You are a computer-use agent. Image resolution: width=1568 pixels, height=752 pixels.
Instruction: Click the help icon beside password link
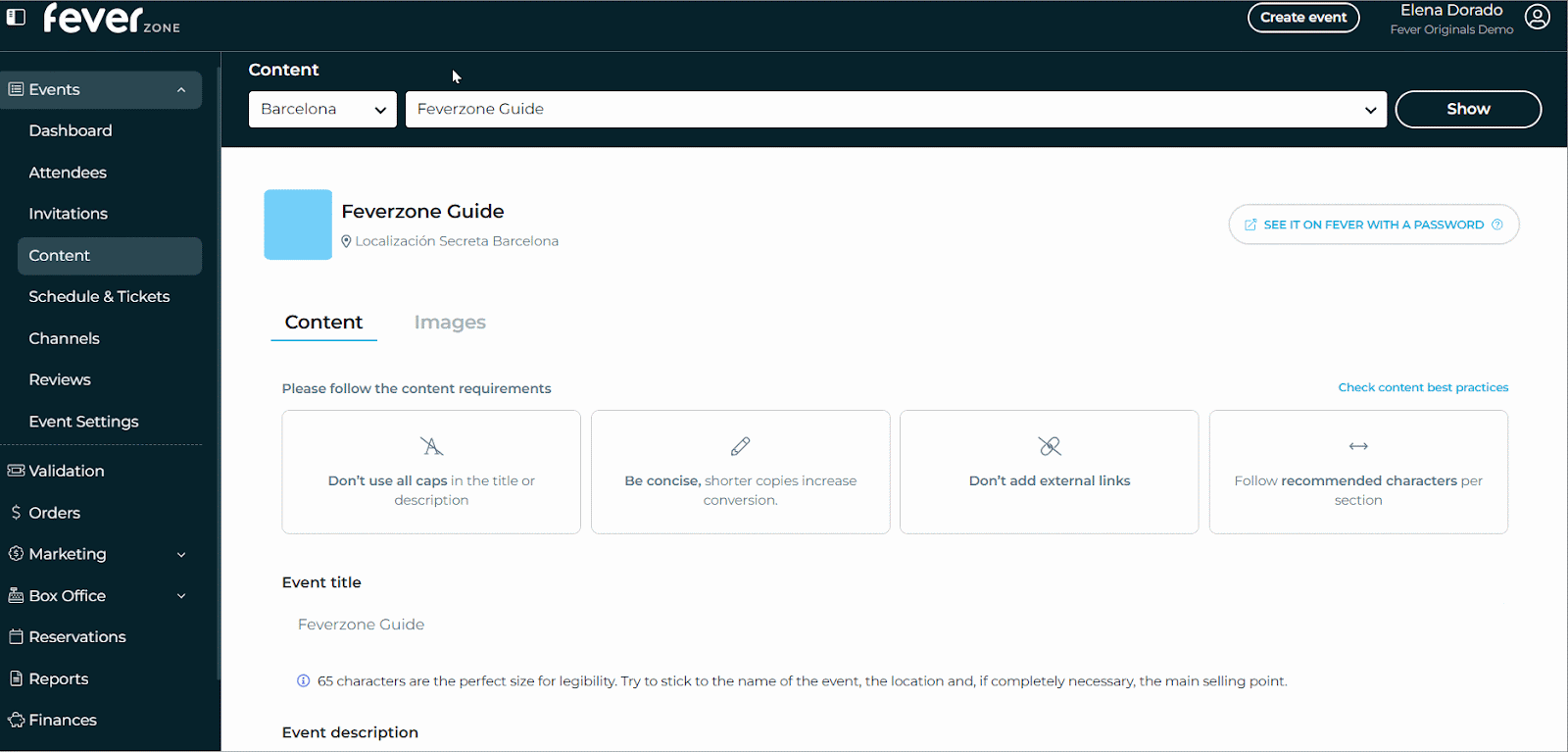pos(1496,225)
